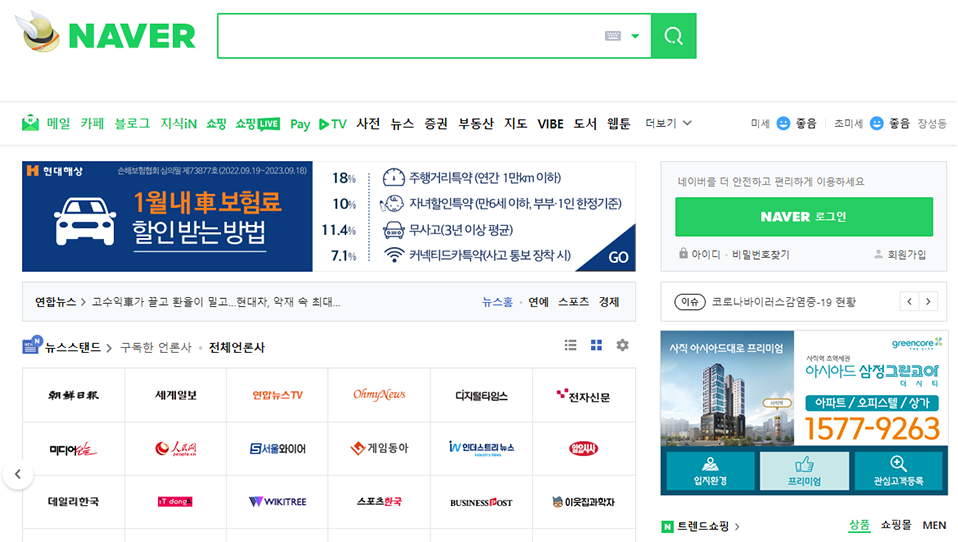Image resolution: width=958 pixels, height=542 pixels.
Task: Click the OhmyNews press logo
Action: click(379, 395)
